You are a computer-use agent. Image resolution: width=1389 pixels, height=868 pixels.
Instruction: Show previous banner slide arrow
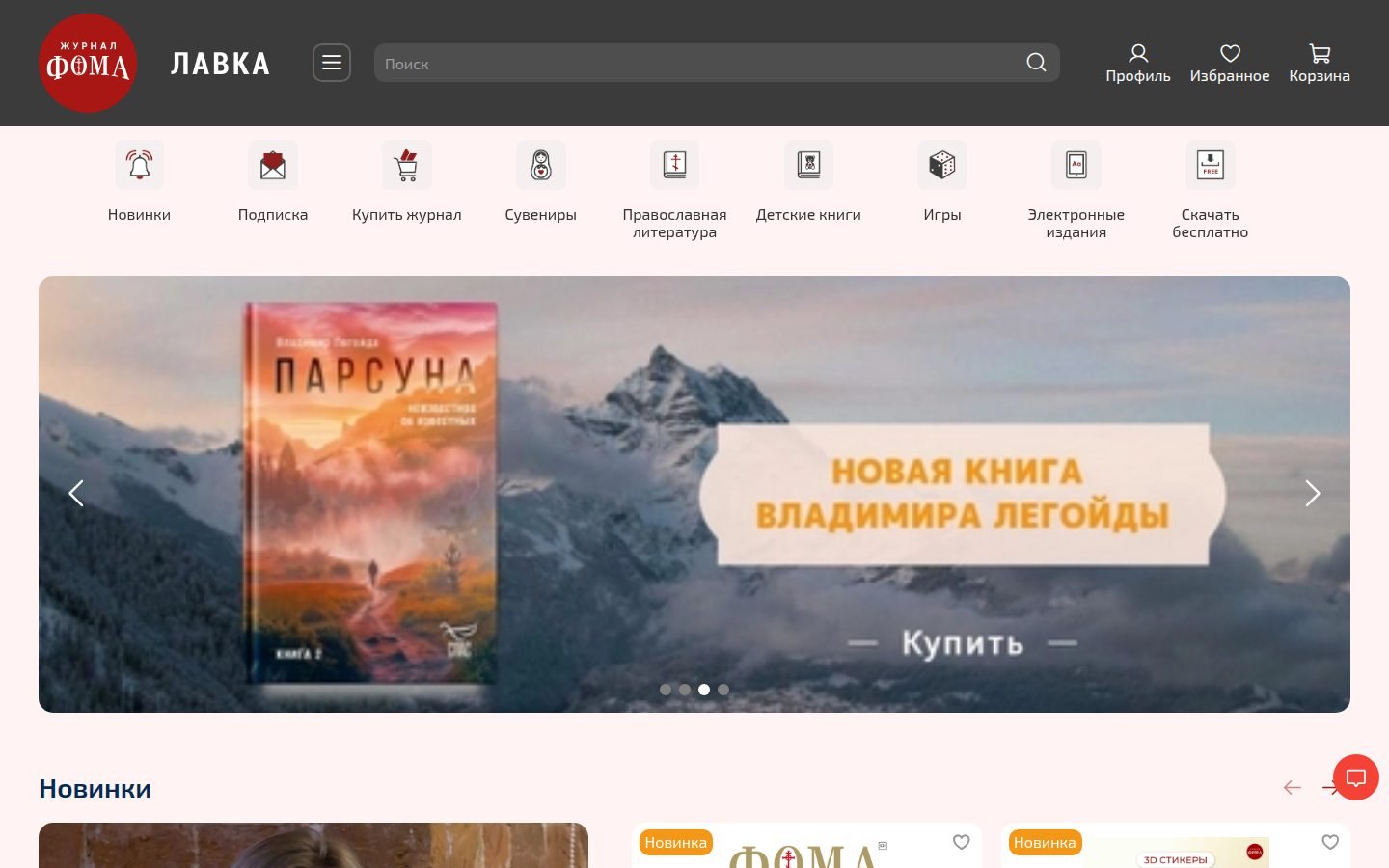(x=76, y=494)
